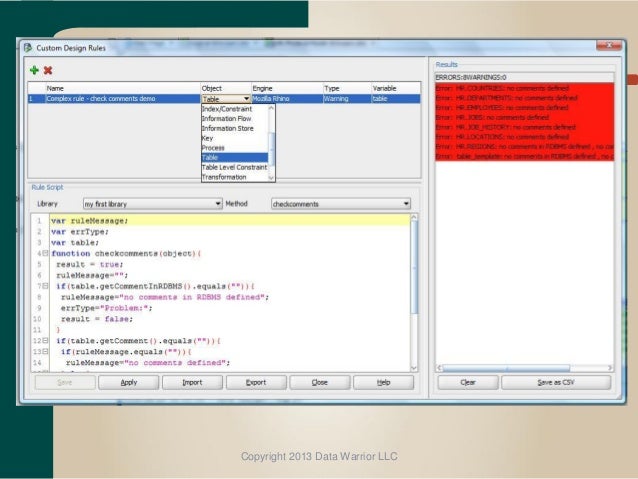Image resolution: width=638 pixels, height=479 pixels.
Task: Select the HR.COUNTRIES error result row
Action: coord(524,88)
